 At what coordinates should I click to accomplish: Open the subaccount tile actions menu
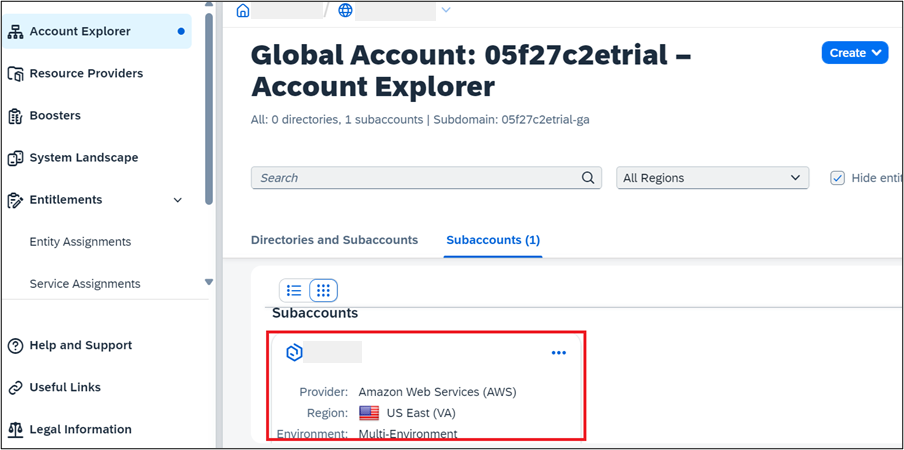559,353
